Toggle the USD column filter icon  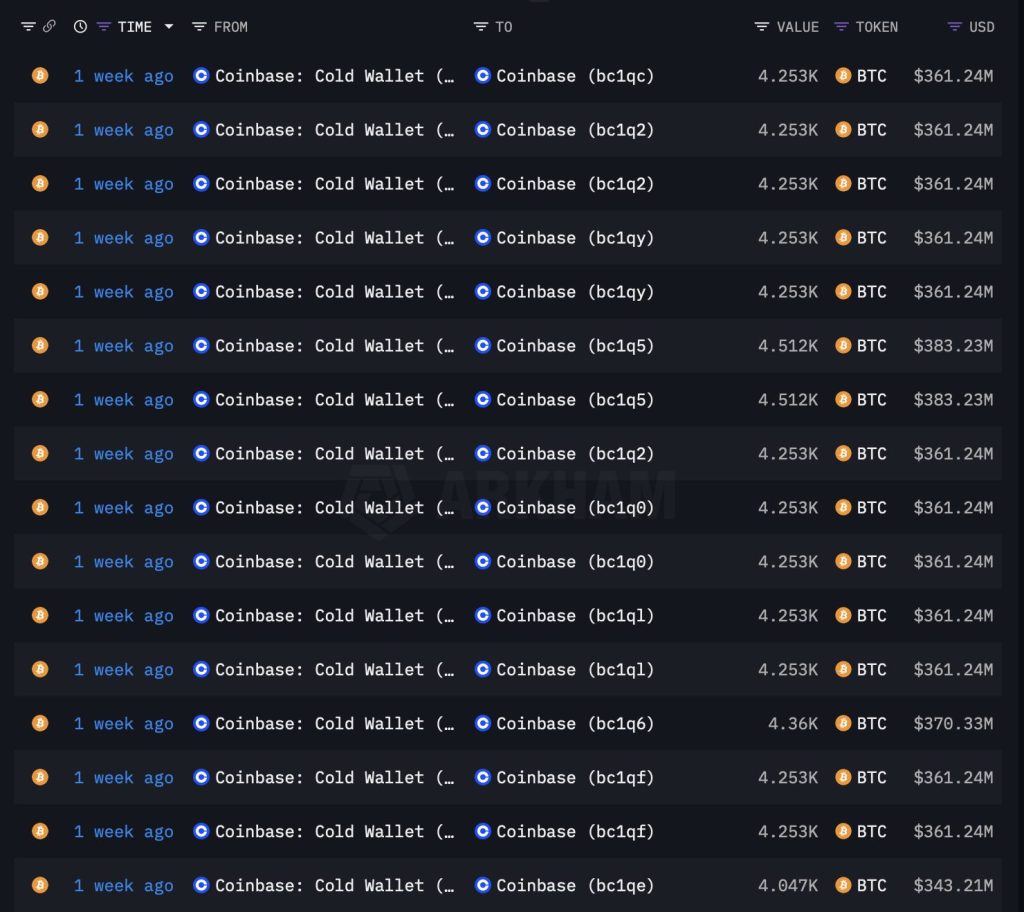(955, 27)
